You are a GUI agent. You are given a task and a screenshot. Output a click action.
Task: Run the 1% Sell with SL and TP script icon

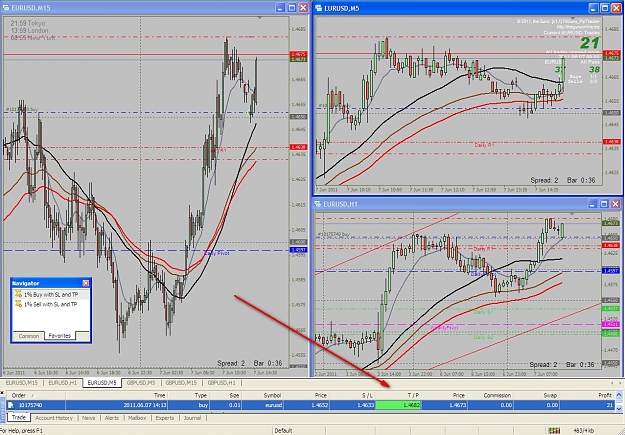(x=18, y=304)
